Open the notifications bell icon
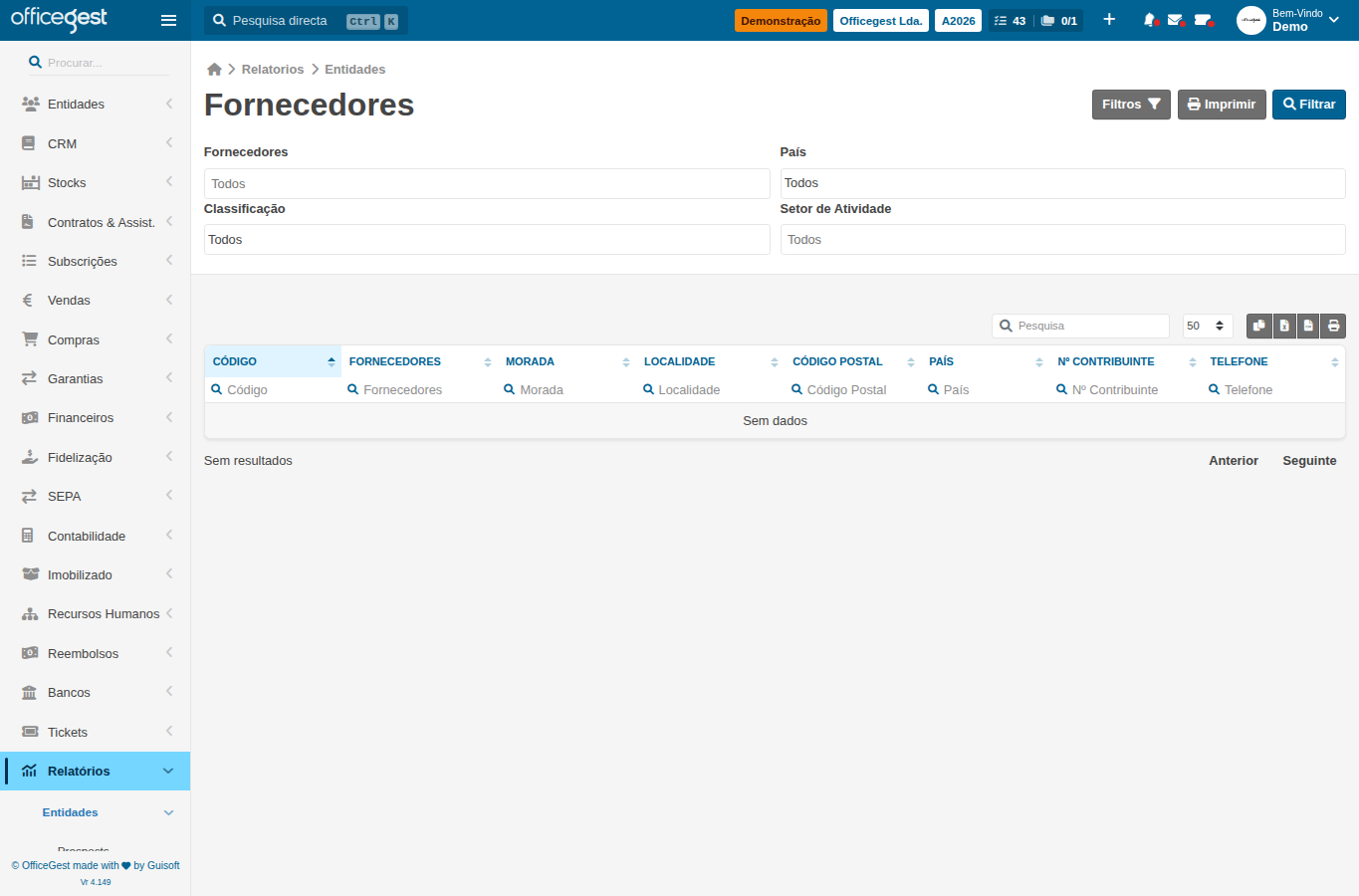The height and width of the screenshot is (896, 1359). click(x=1150, y=20)
